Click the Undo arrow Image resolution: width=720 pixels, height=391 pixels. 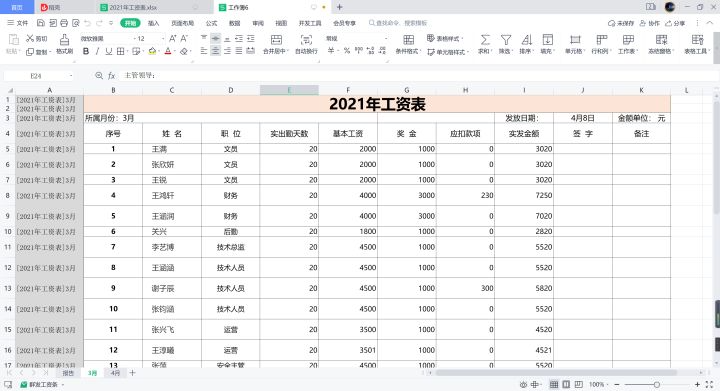(x=87, y=23)
